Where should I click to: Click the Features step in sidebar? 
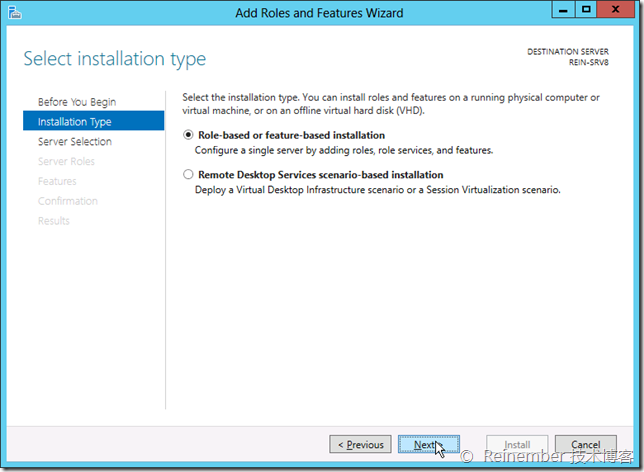point(57,182)
